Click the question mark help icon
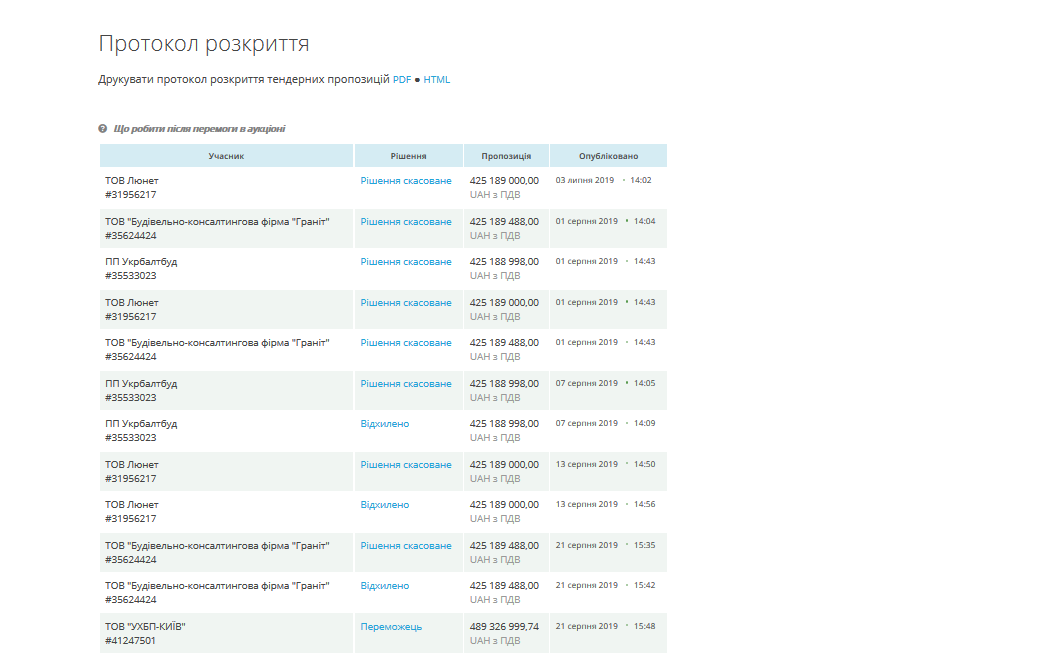This screenshot has height=668, width=1037. point(103,128)
